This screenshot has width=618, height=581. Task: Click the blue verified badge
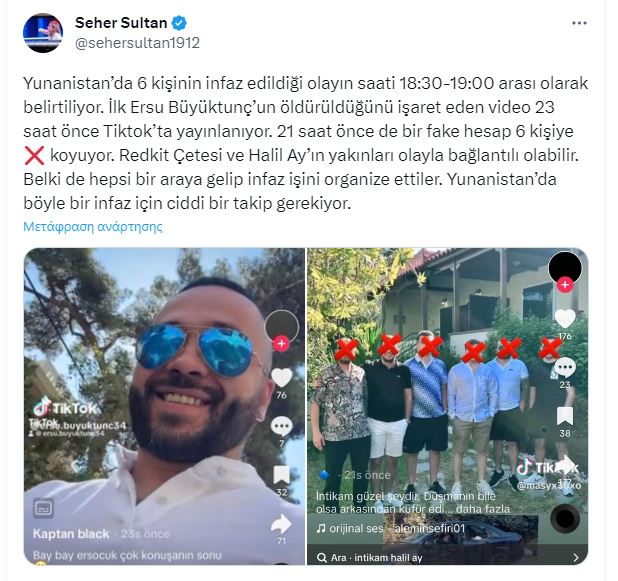click(x=179, y=23)
